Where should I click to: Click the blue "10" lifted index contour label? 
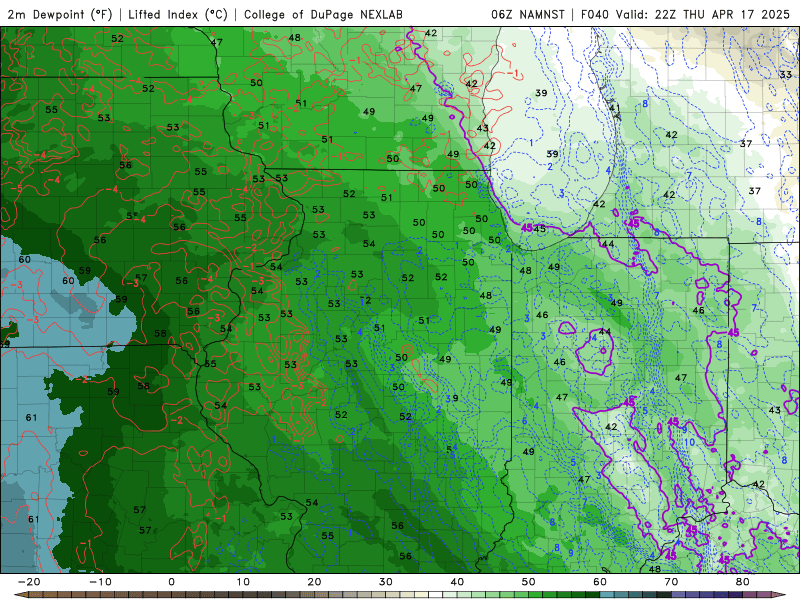689,442
